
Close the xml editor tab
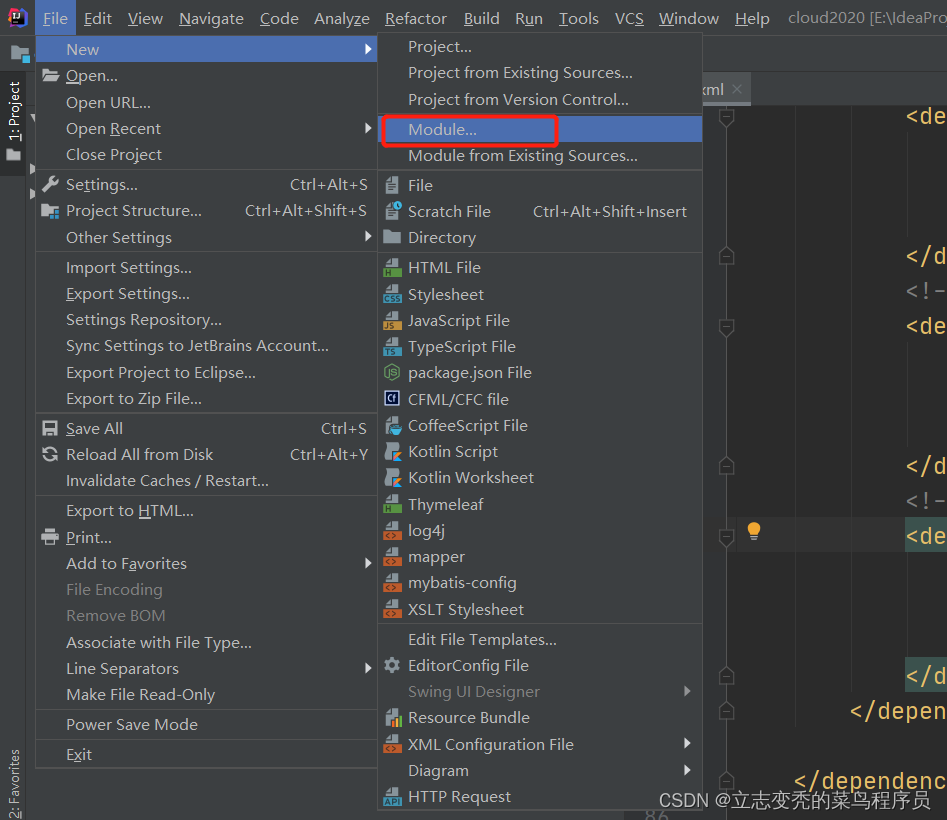(x=737, y=89)
